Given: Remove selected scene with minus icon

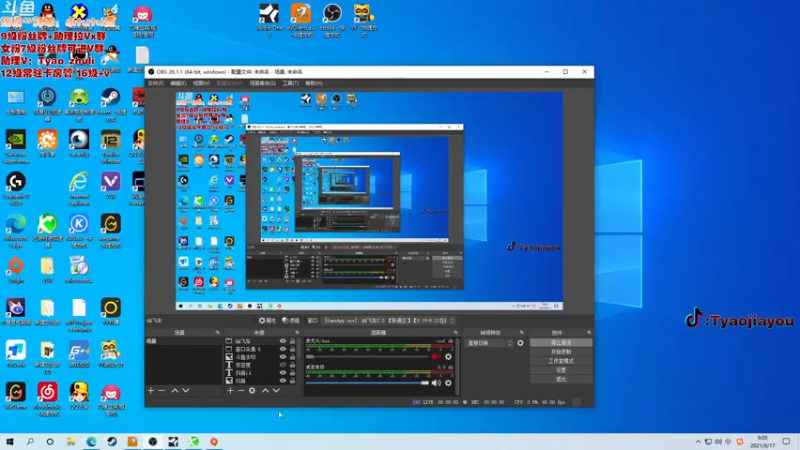Looking at the screenshot, I should coord(162,390).
